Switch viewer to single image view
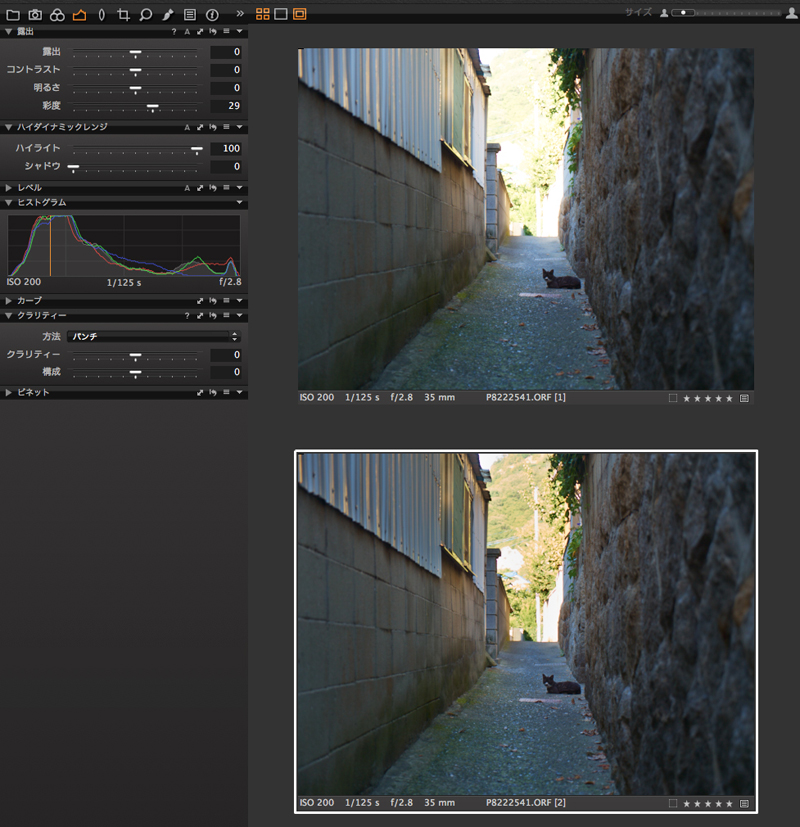Viewport: 800px width, 827px height. (281, 14)
